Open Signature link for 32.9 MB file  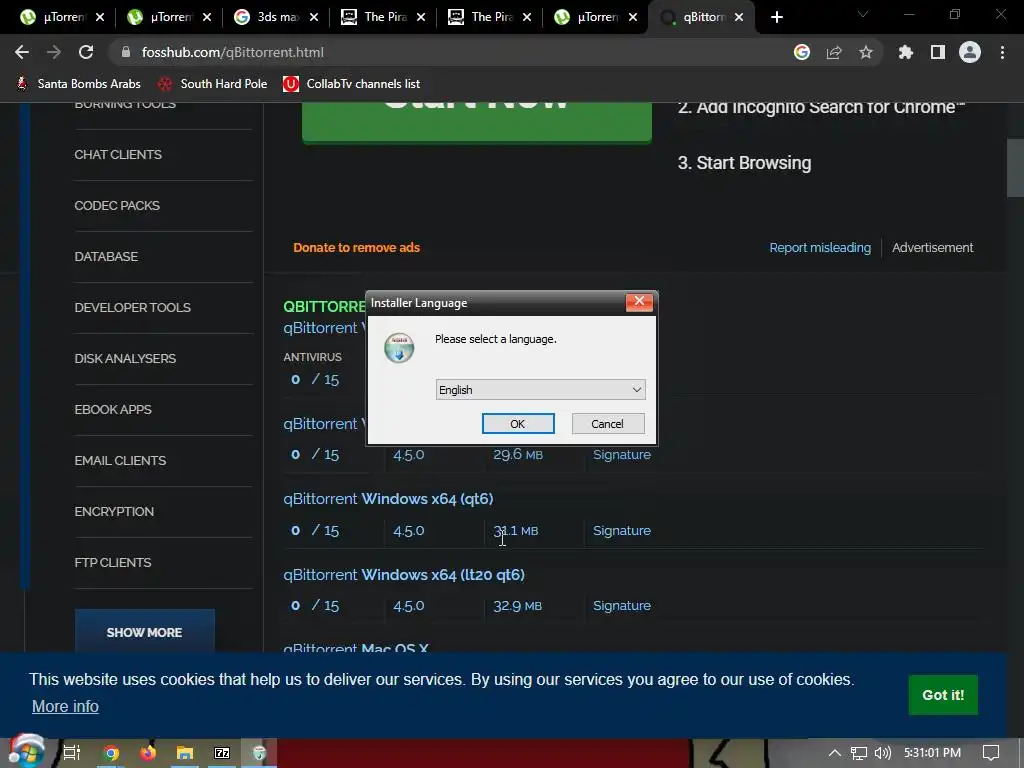click(622, 605)
